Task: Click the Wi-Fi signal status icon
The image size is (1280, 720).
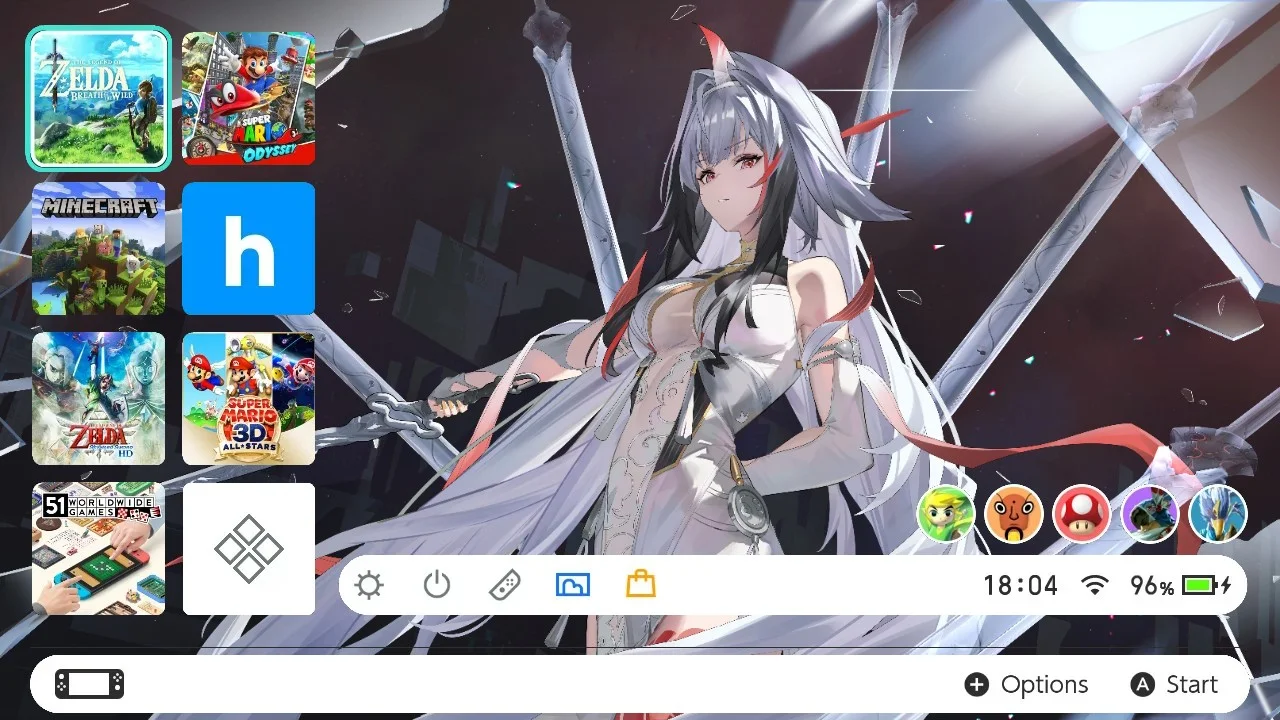Action: 1096,585
